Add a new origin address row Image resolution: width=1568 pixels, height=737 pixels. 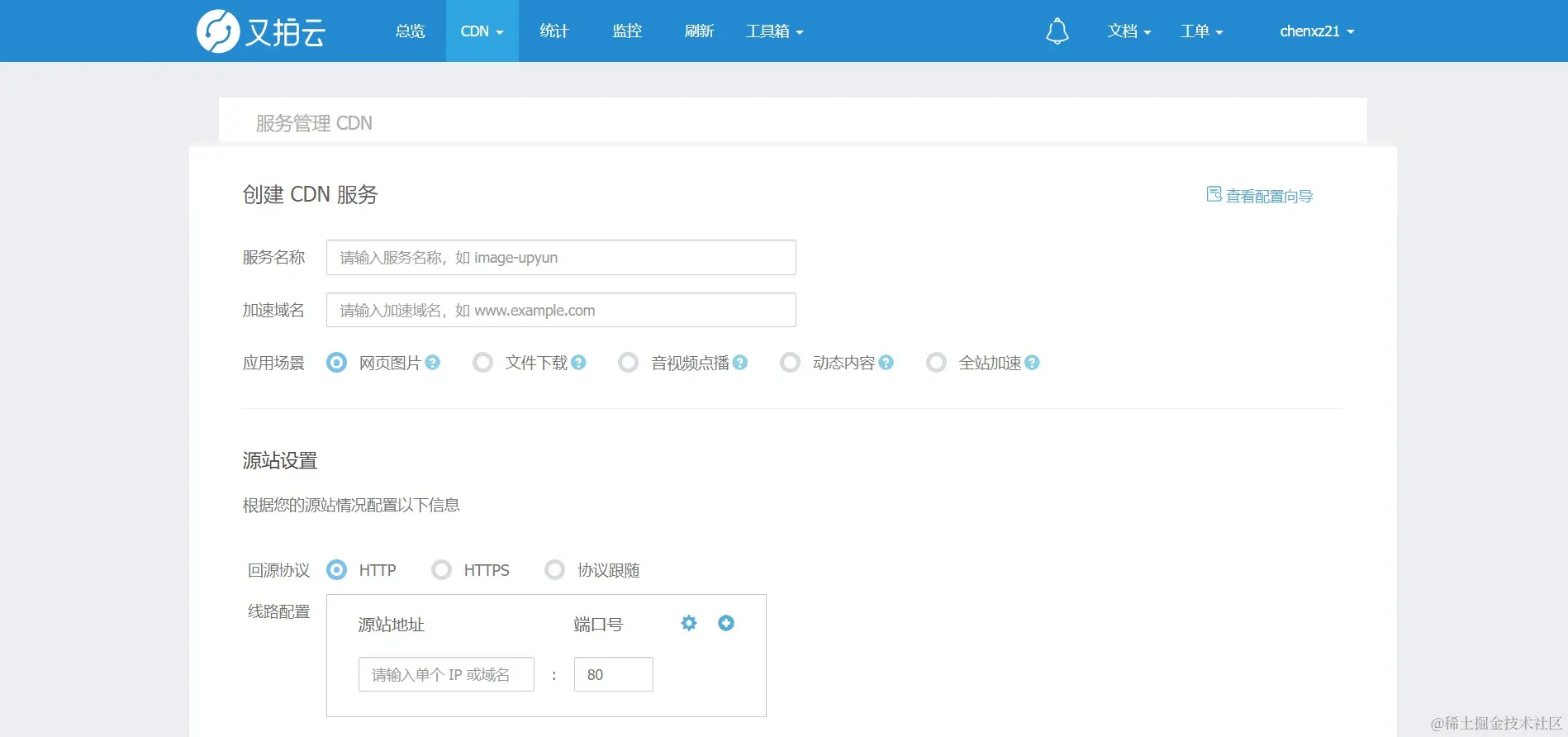click(x=726, y=623)
